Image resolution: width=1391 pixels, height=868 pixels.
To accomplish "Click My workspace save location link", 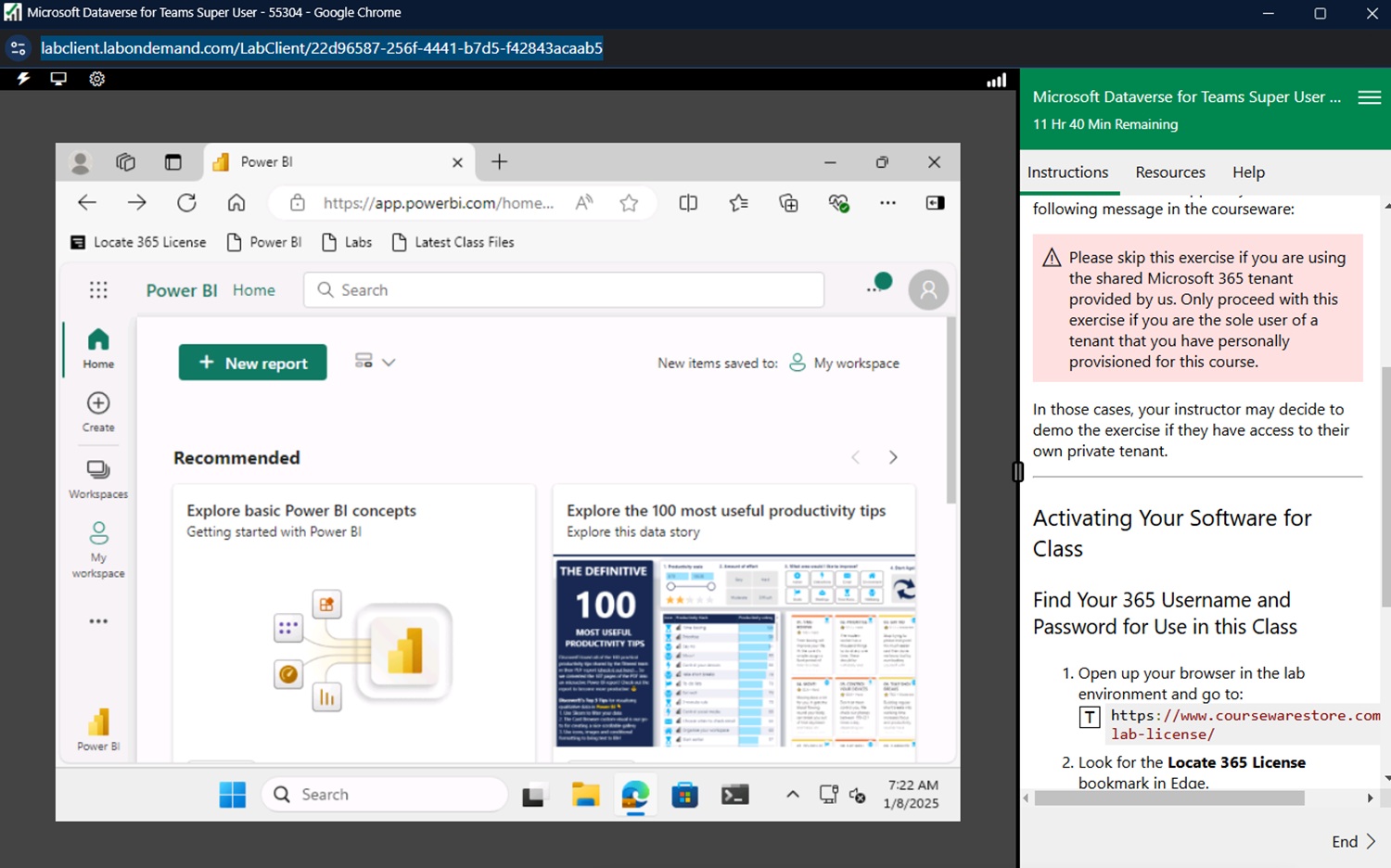I will click(x=844, y=364).
